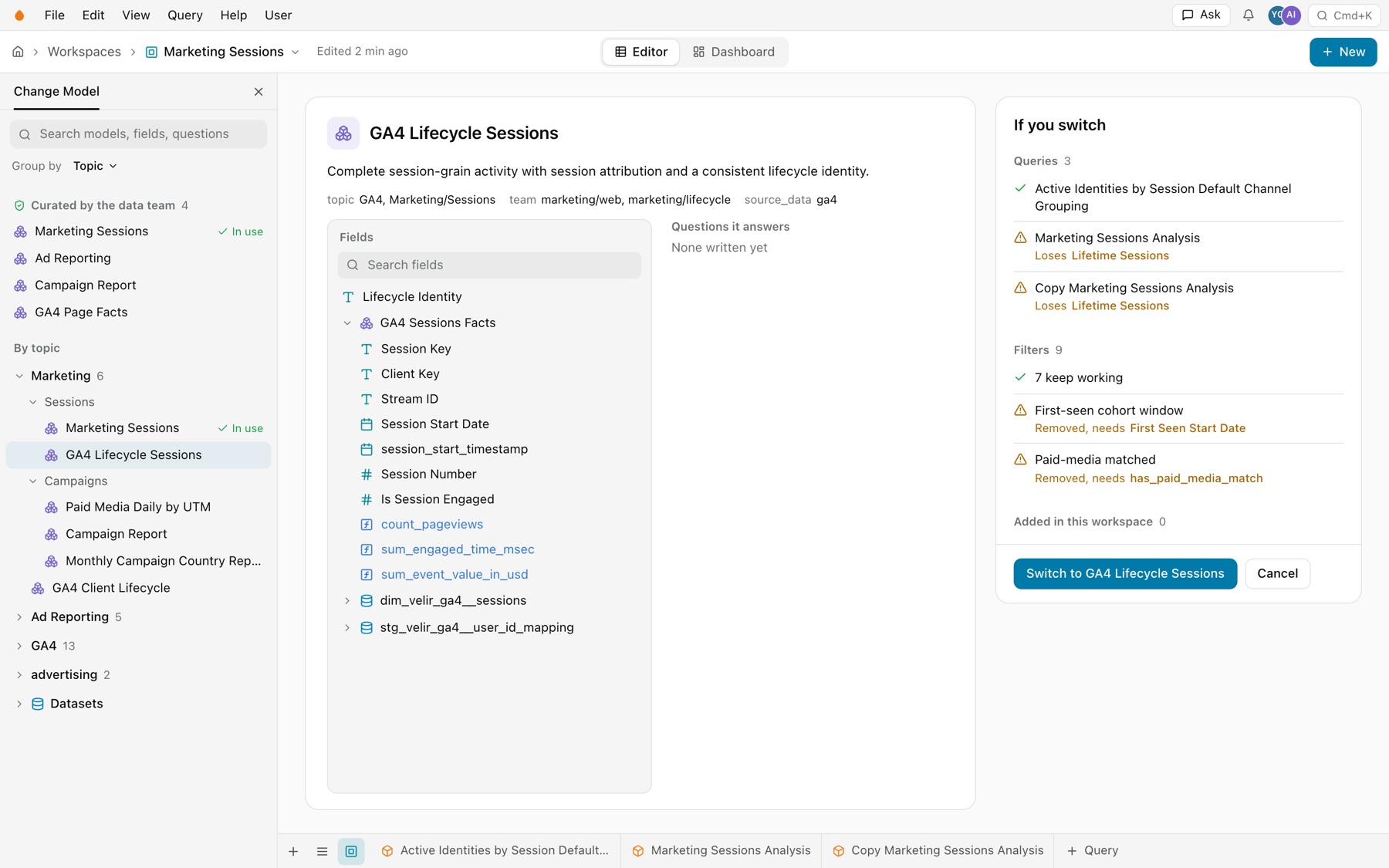
Task: Click the AI user avatar
Action: [x=1292, y=15]
